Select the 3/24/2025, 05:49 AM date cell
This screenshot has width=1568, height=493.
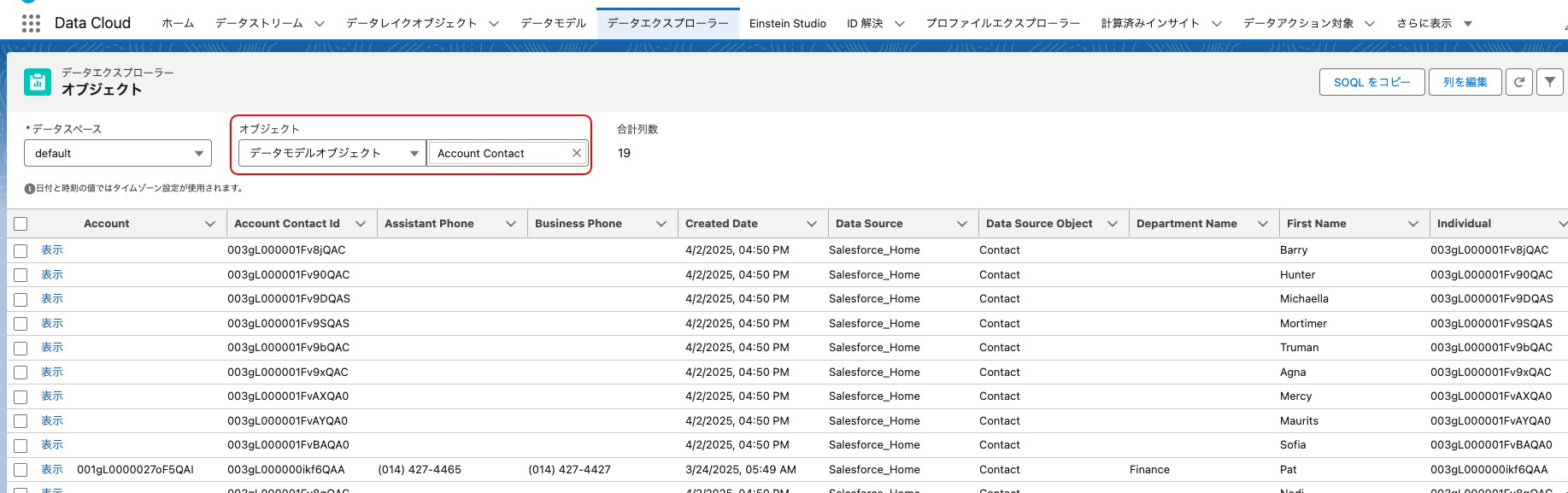click(x=741, y=470)
